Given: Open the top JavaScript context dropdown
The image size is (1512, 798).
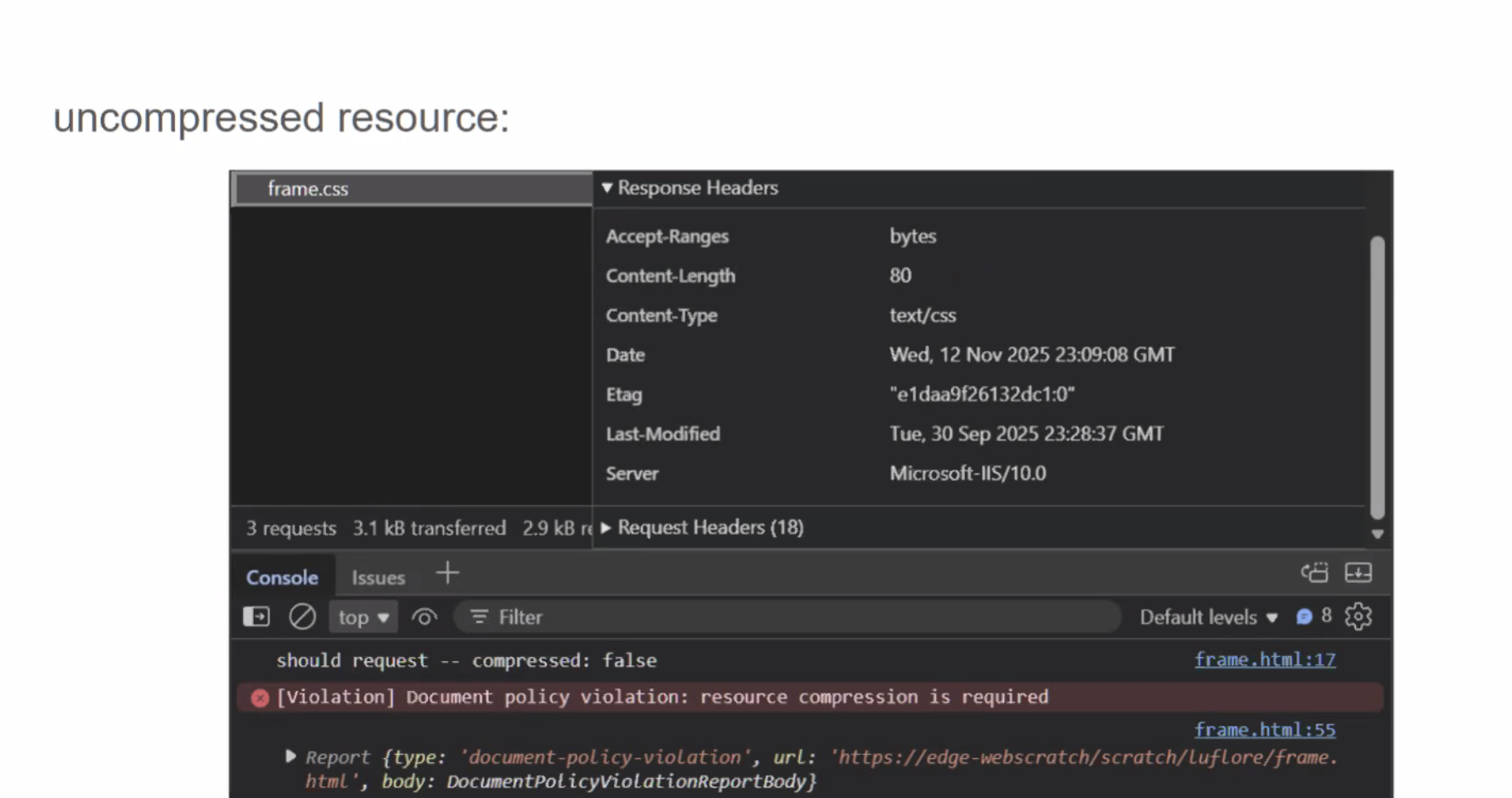Looking at the screenshot, I should (x=363, y=617).
